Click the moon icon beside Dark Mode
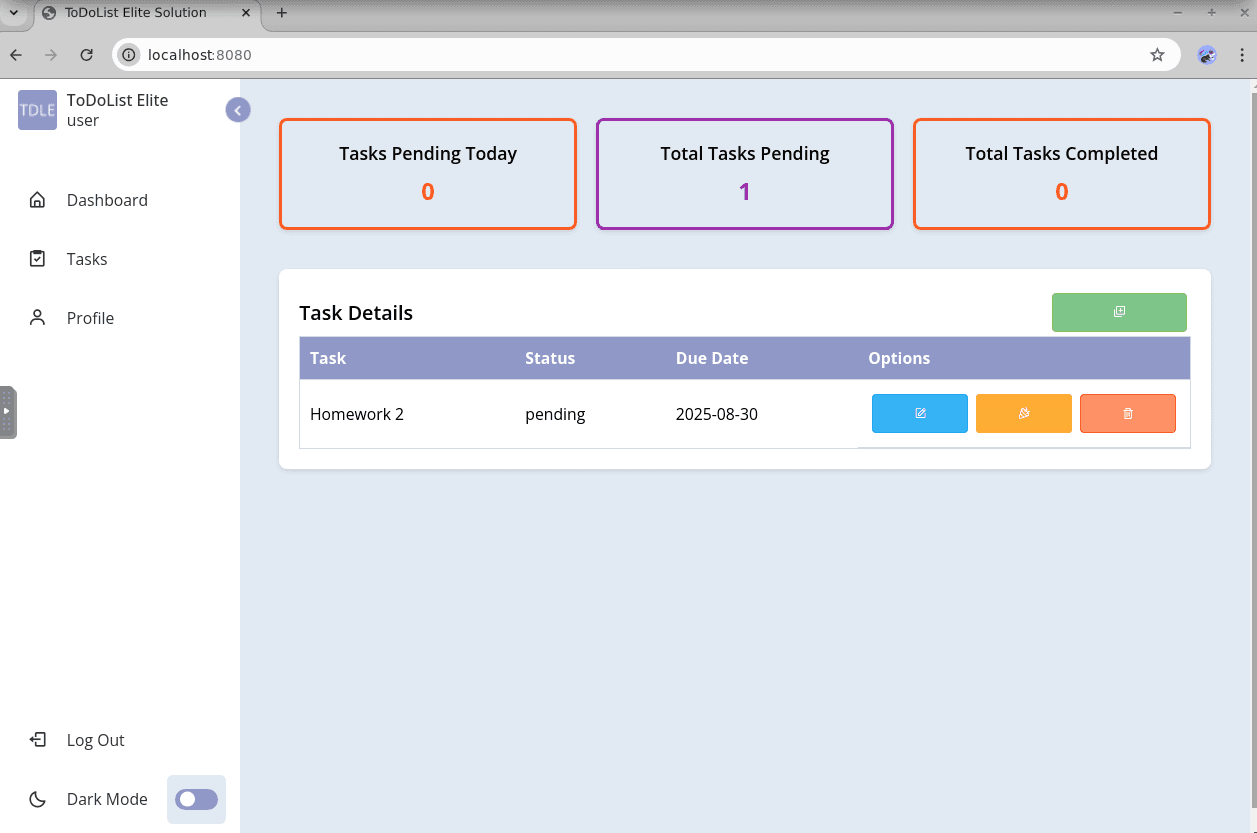 point(37,799)
